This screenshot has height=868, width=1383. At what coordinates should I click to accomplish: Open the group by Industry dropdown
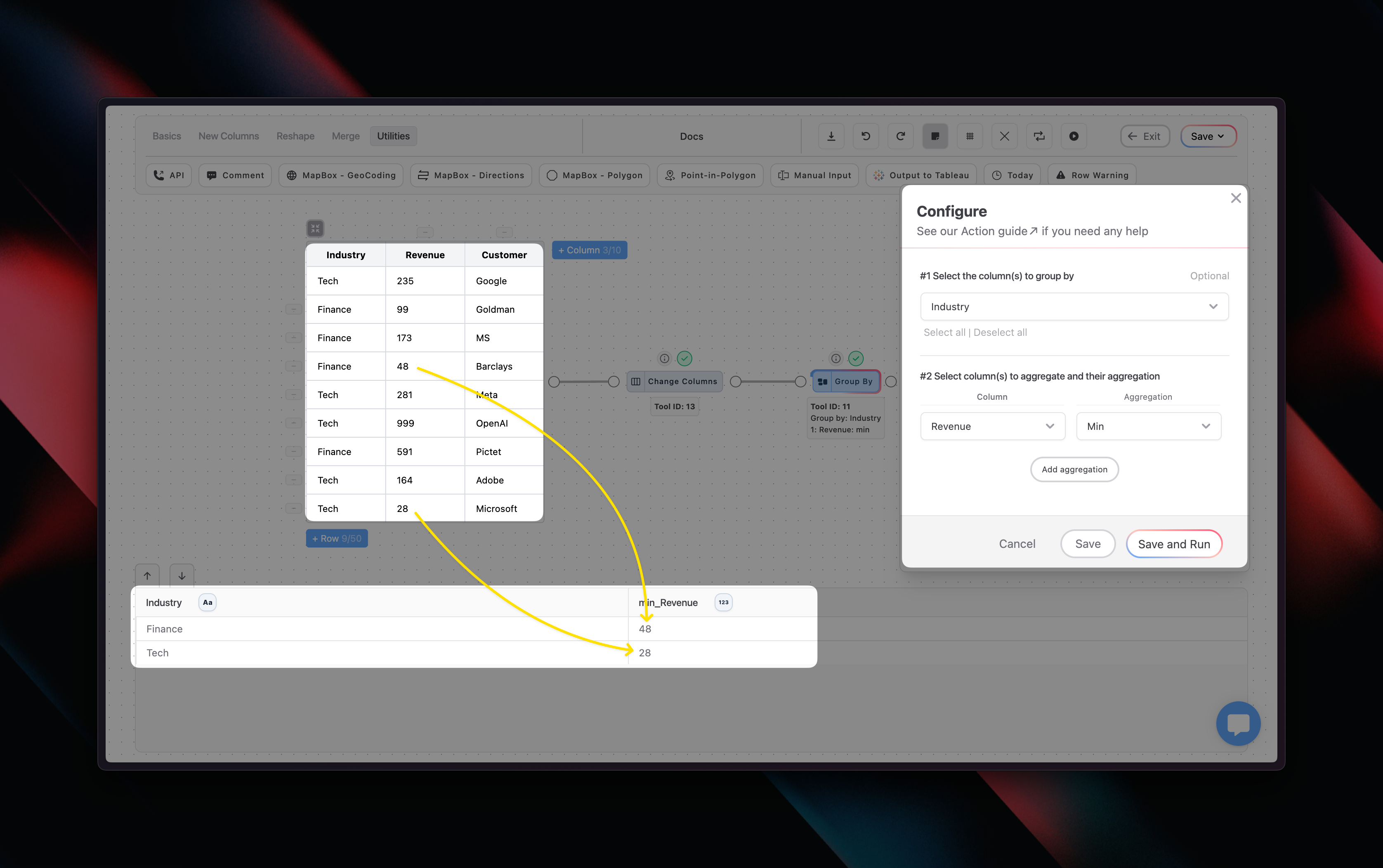click(x=1074, y=307)
